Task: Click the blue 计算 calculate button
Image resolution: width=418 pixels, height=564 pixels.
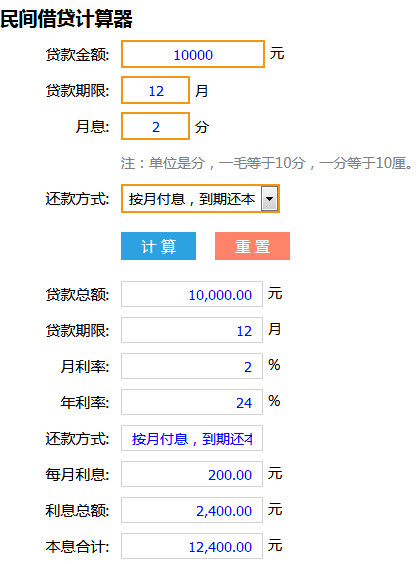Action: [x=158, y=246]
